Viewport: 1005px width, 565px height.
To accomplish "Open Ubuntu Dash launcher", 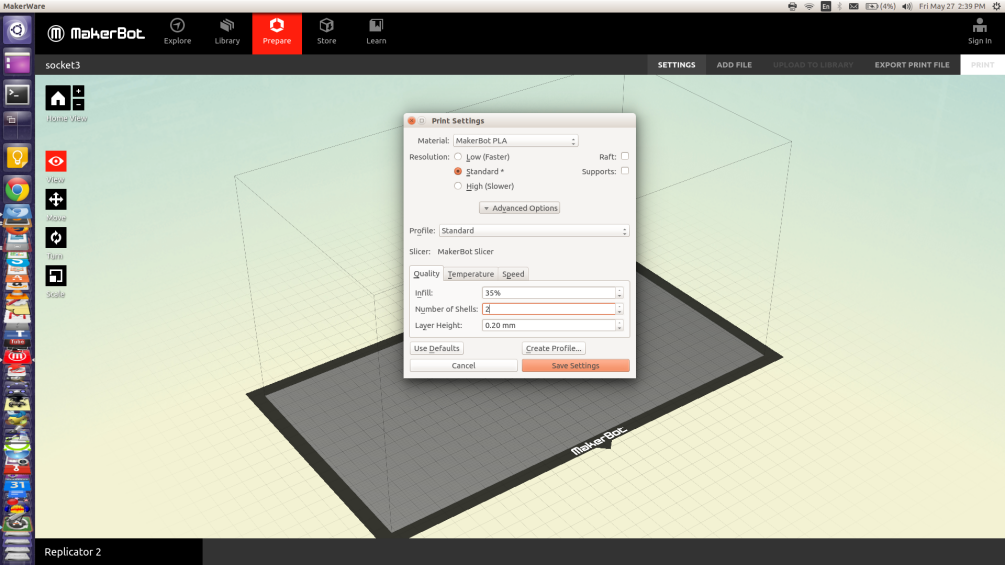I will coord(17,30).
